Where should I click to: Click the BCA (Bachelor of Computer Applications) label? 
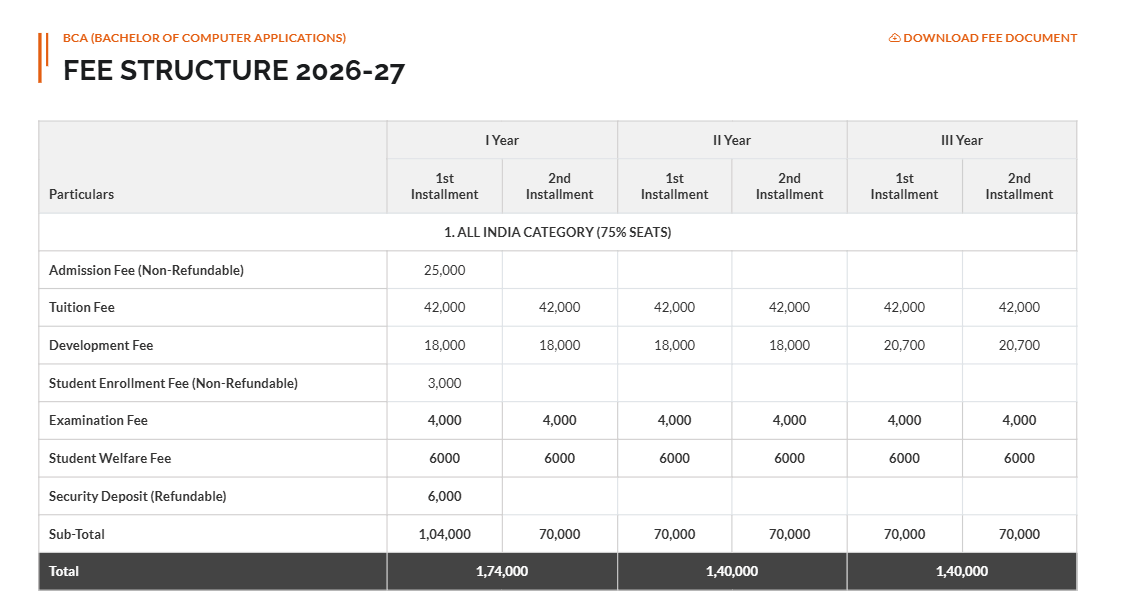coord(205,37)
